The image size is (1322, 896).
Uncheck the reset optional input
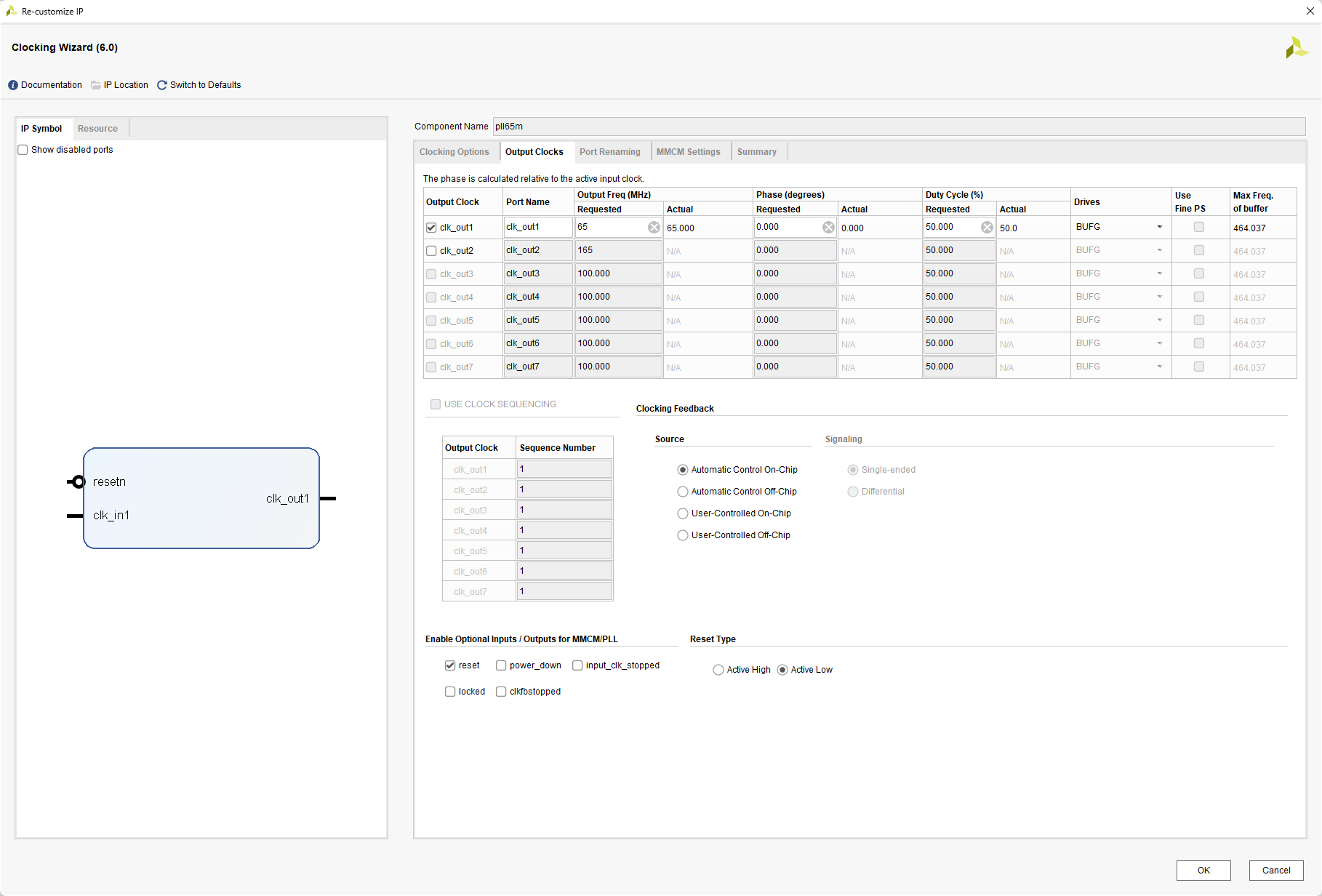[450, 665]
